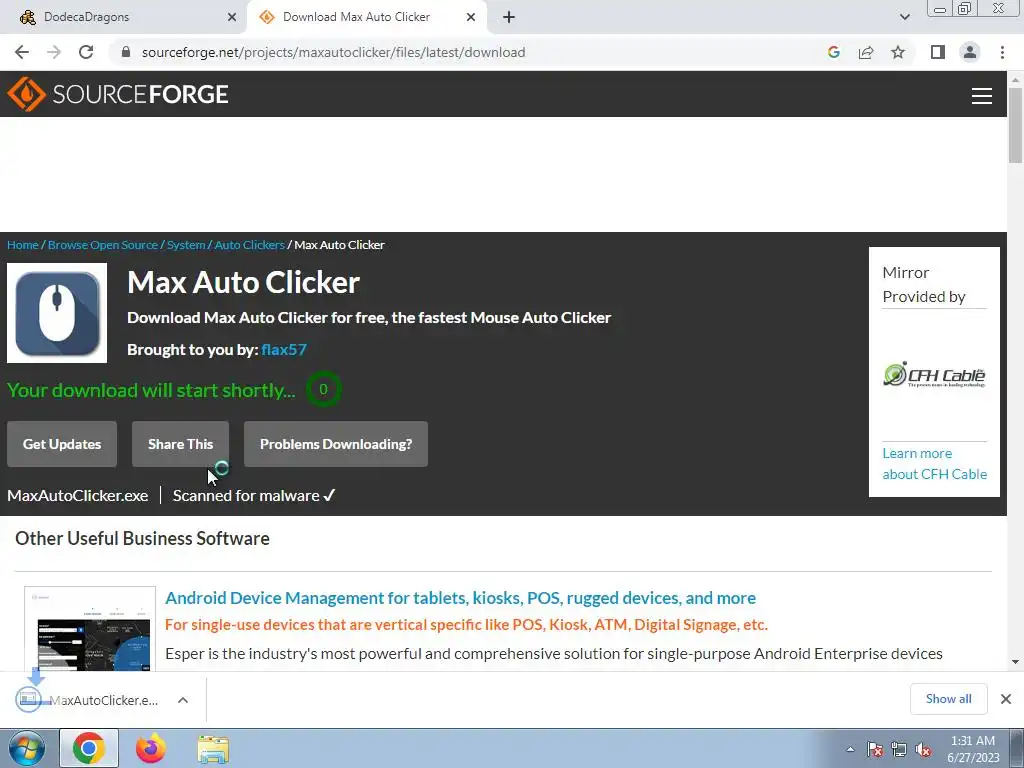
Task: Open Learn more about CFH Cable link
Action: point(935,464)
